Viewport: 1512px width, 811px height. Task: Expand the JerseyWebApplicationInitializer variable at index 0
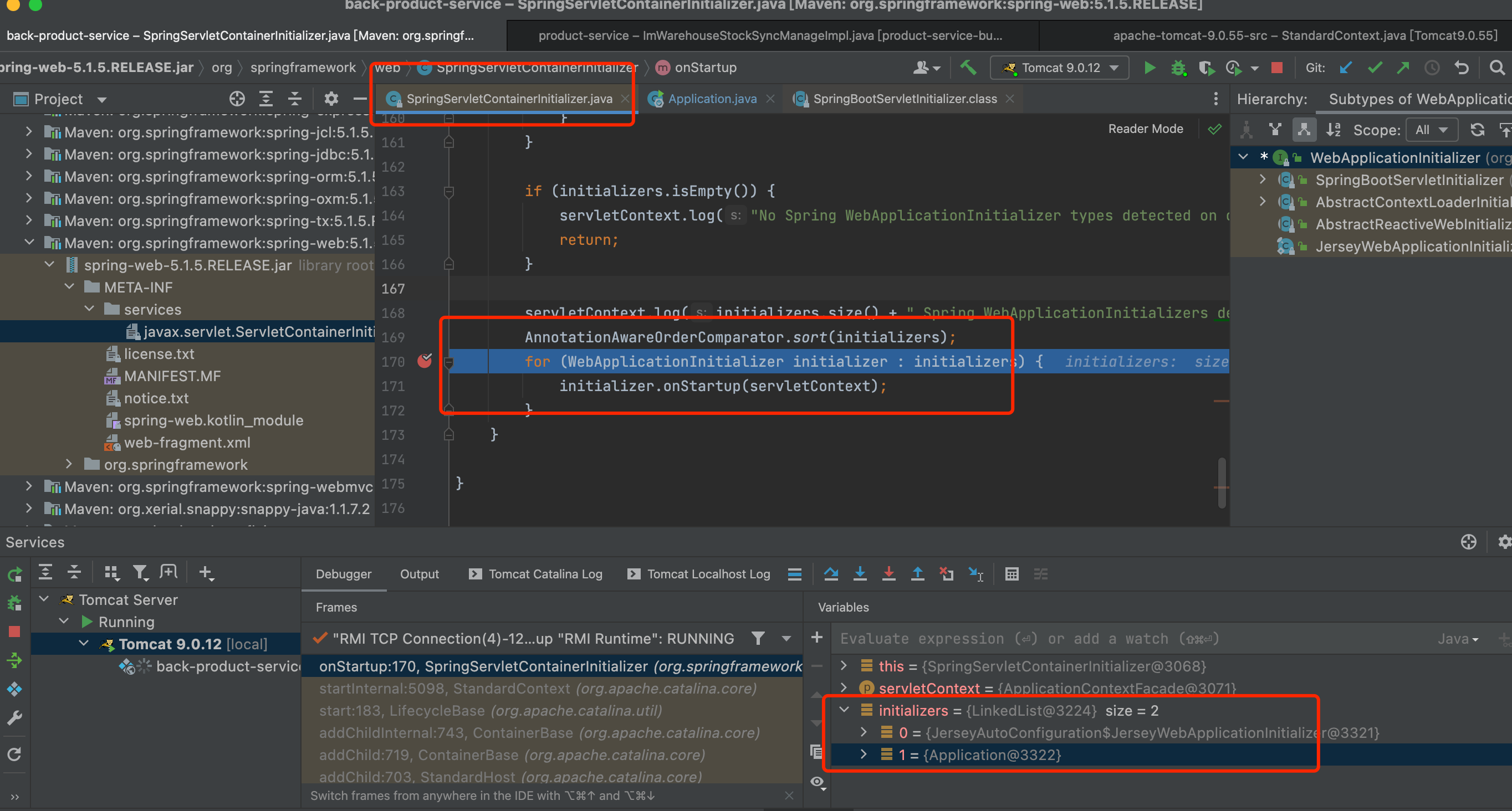tap(863, 732)
